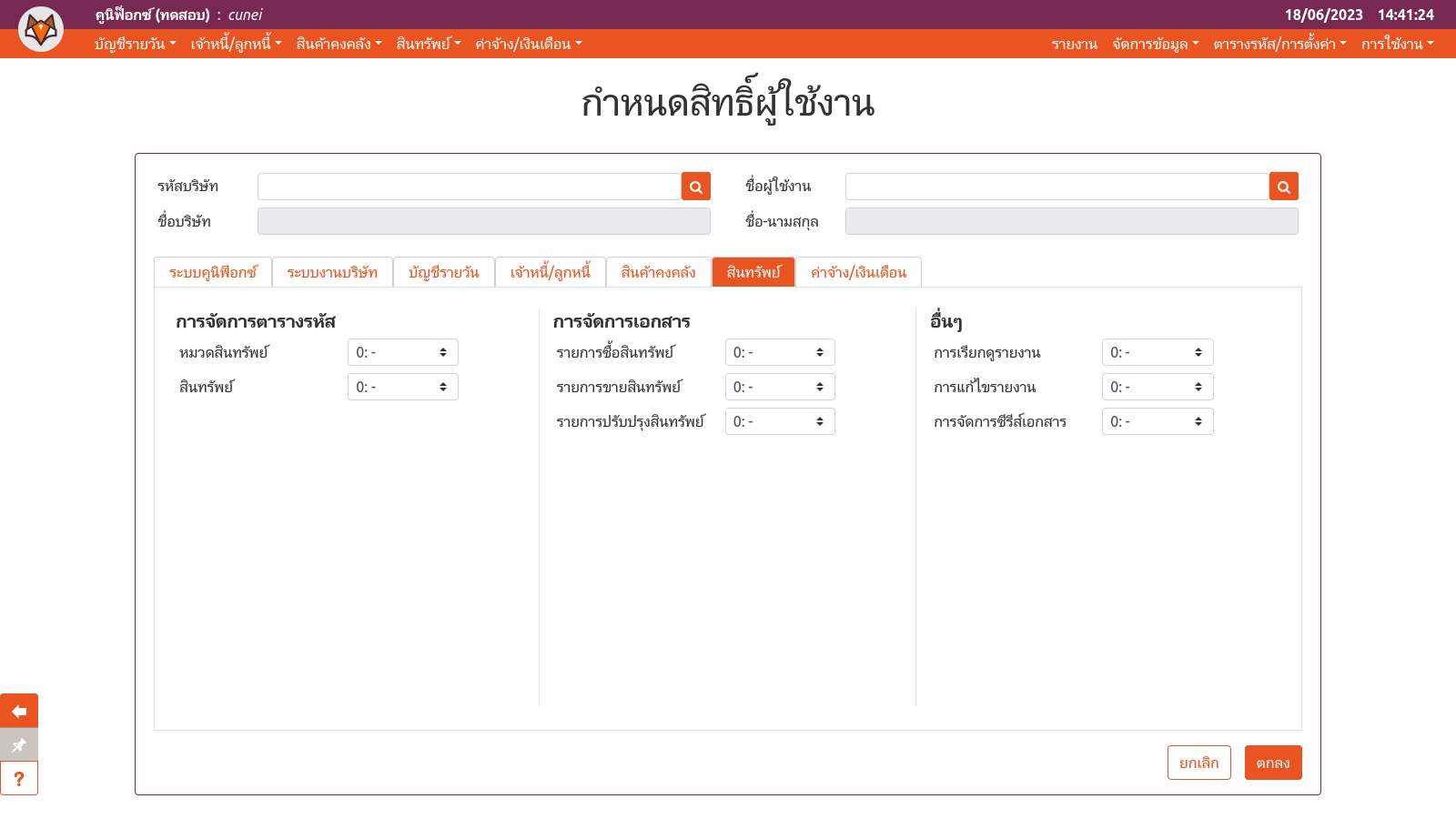The width and height of the screenshot is (1456, 819).
Task: Select the การจัดการซีรีส์เอกสาร dropdown
Action: click(x=1157, y=421)
